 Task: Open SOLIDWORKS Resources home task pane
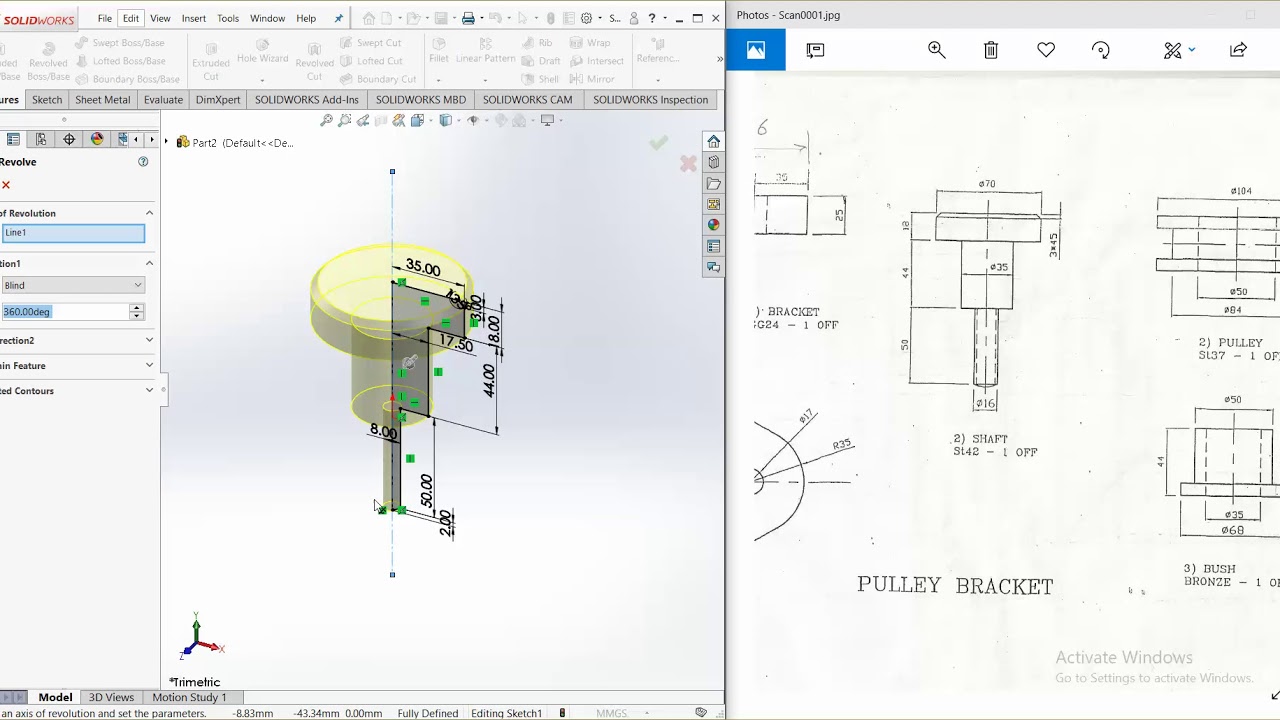pos(713,142)
